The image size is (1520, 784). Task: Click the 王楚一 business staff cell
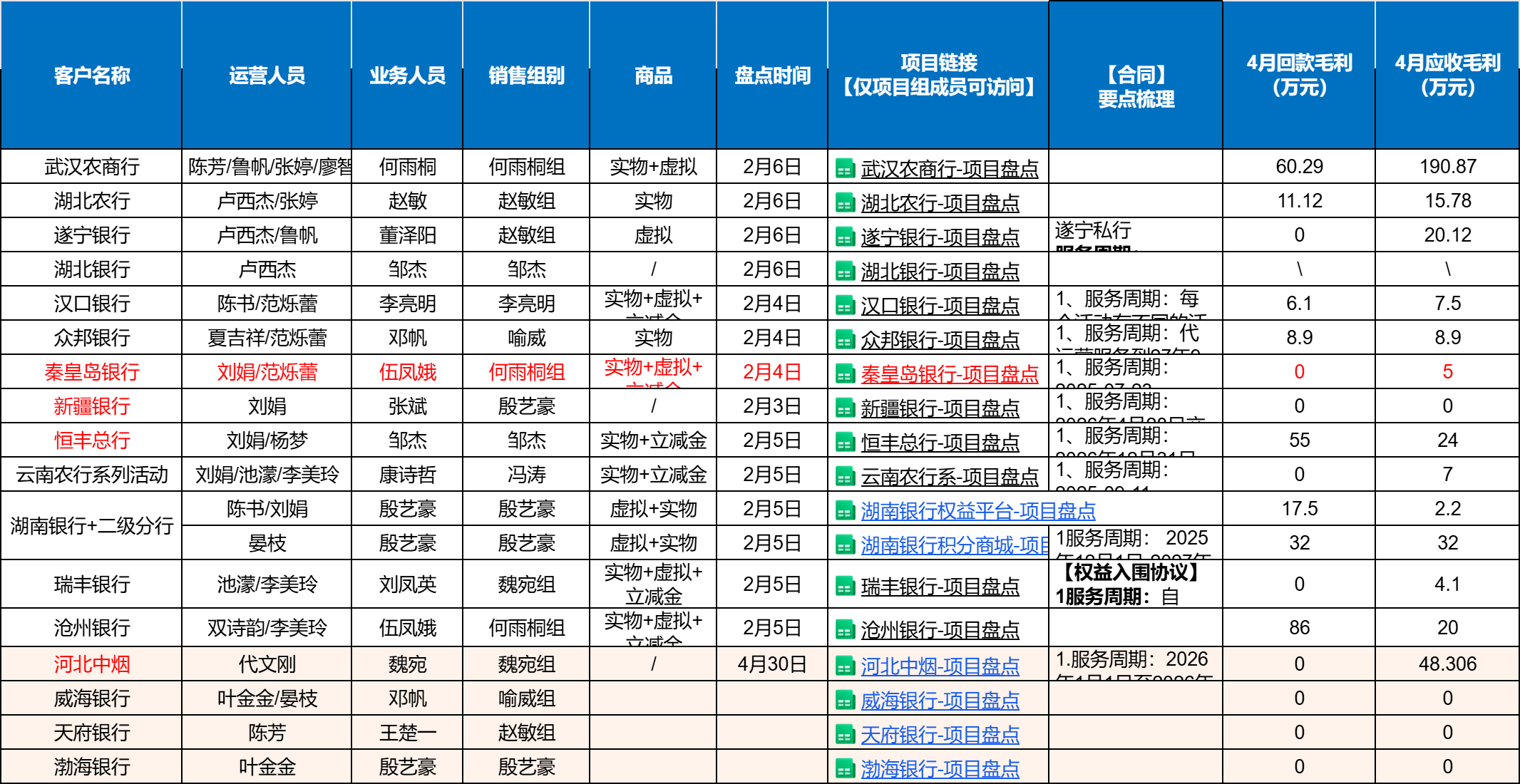[407, 733]
